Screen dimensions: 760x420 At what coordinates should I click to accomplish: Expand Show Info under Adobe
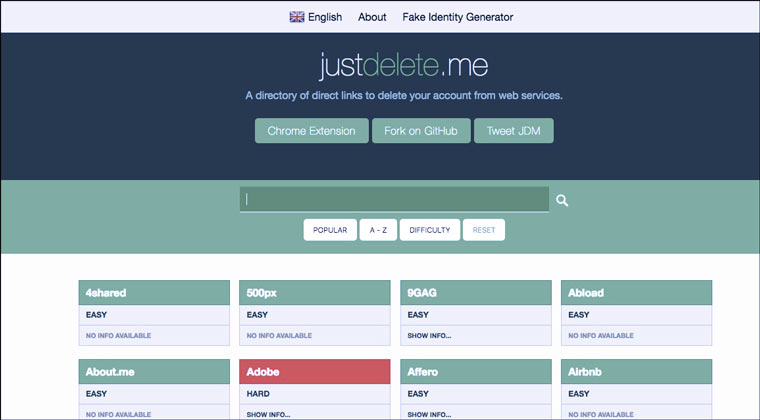pos(269,412)
